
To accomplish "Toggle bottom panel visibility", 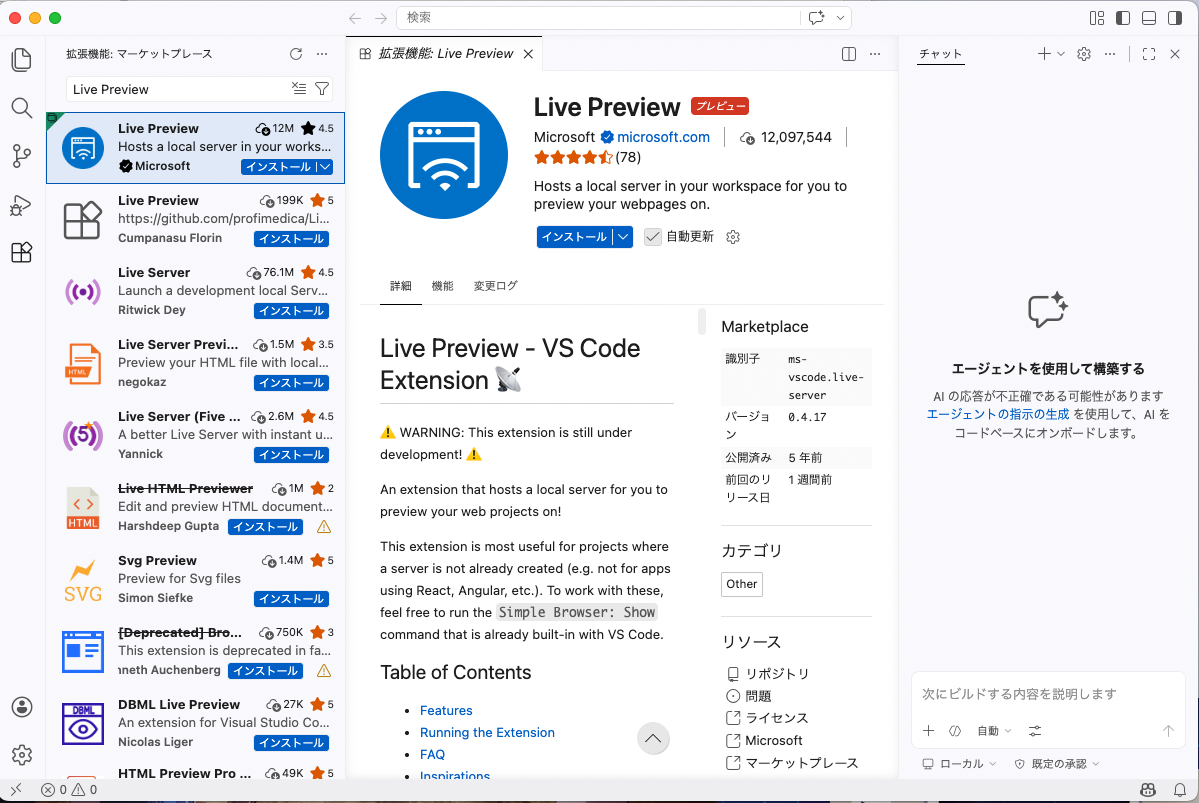I will coord(1149,18).
